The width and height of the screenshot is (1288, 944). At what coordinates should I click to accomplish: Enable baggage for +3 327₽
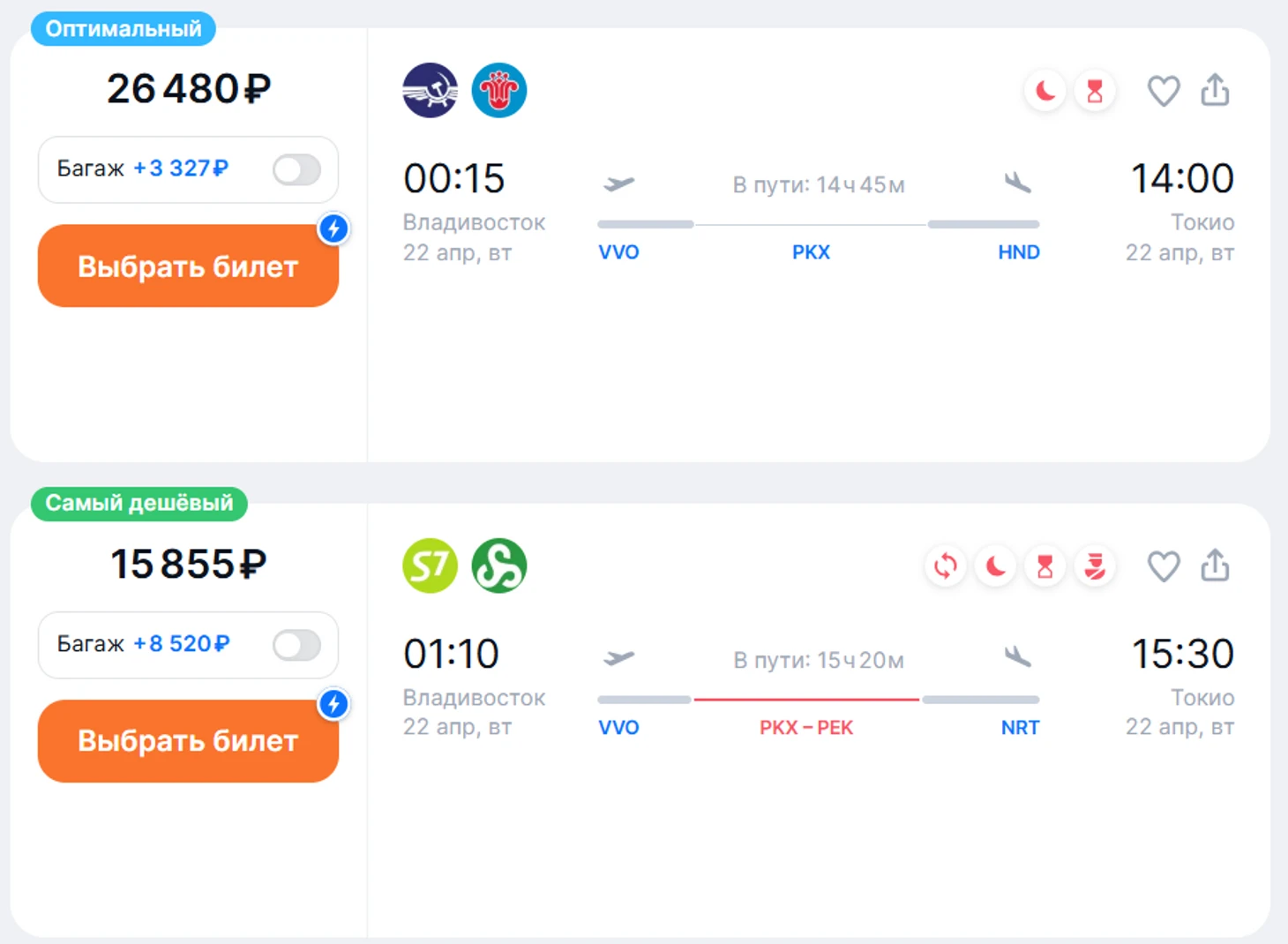(x=296, y=169)
